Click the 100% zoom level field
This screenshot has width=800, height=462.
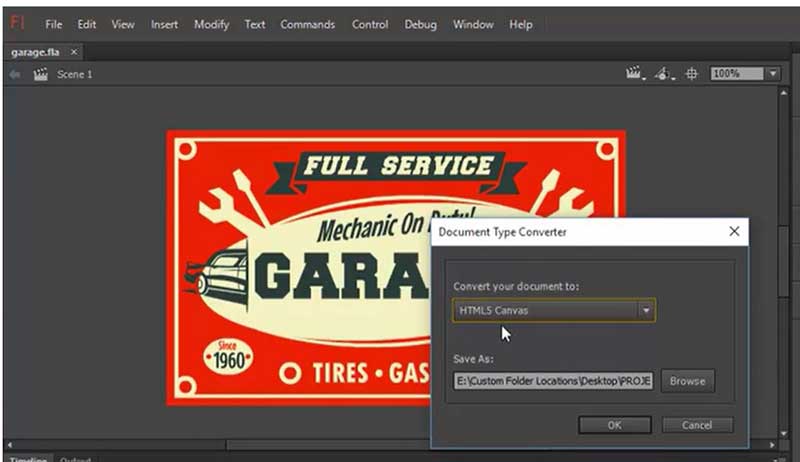(737, 73)
